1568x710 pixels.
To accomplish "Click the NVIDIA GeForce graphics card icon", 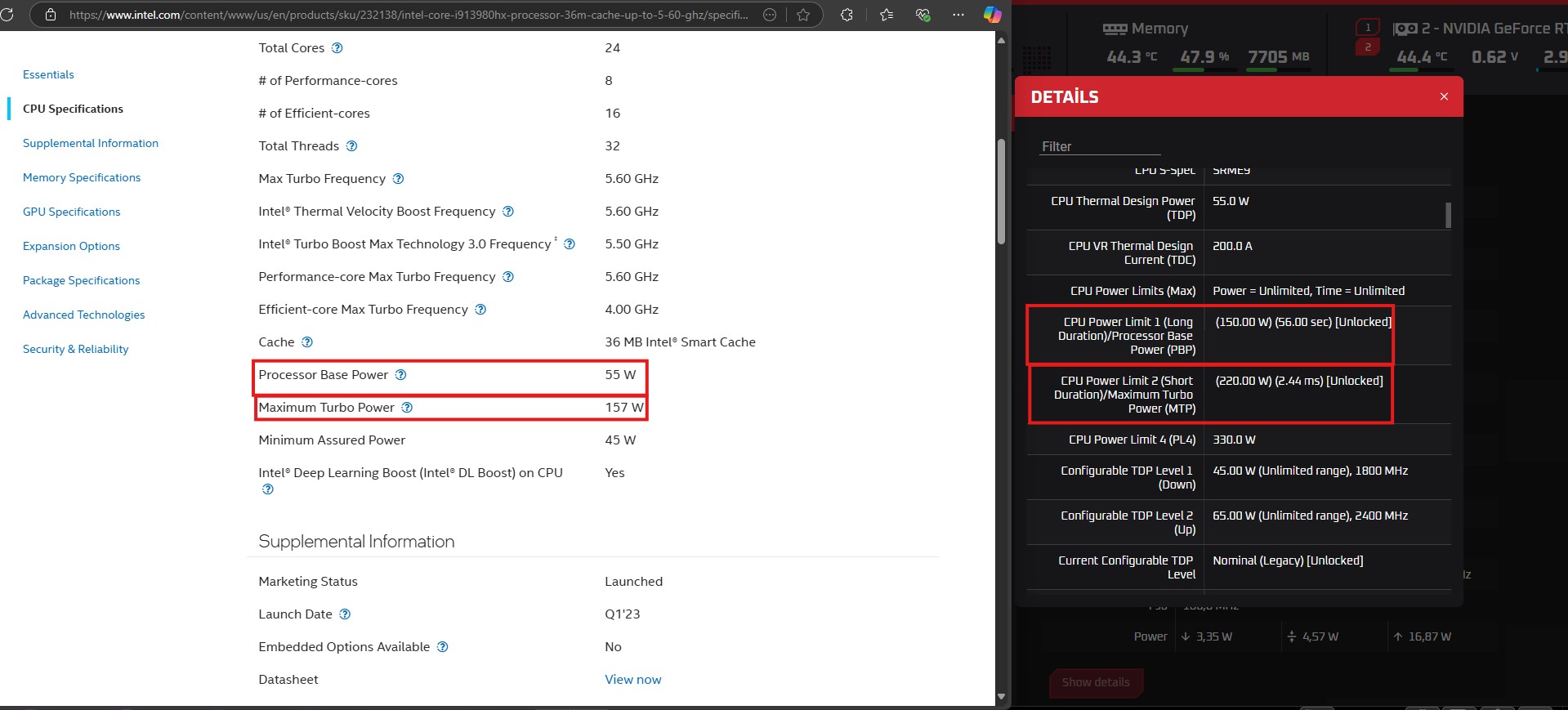I will (1405, 29).
